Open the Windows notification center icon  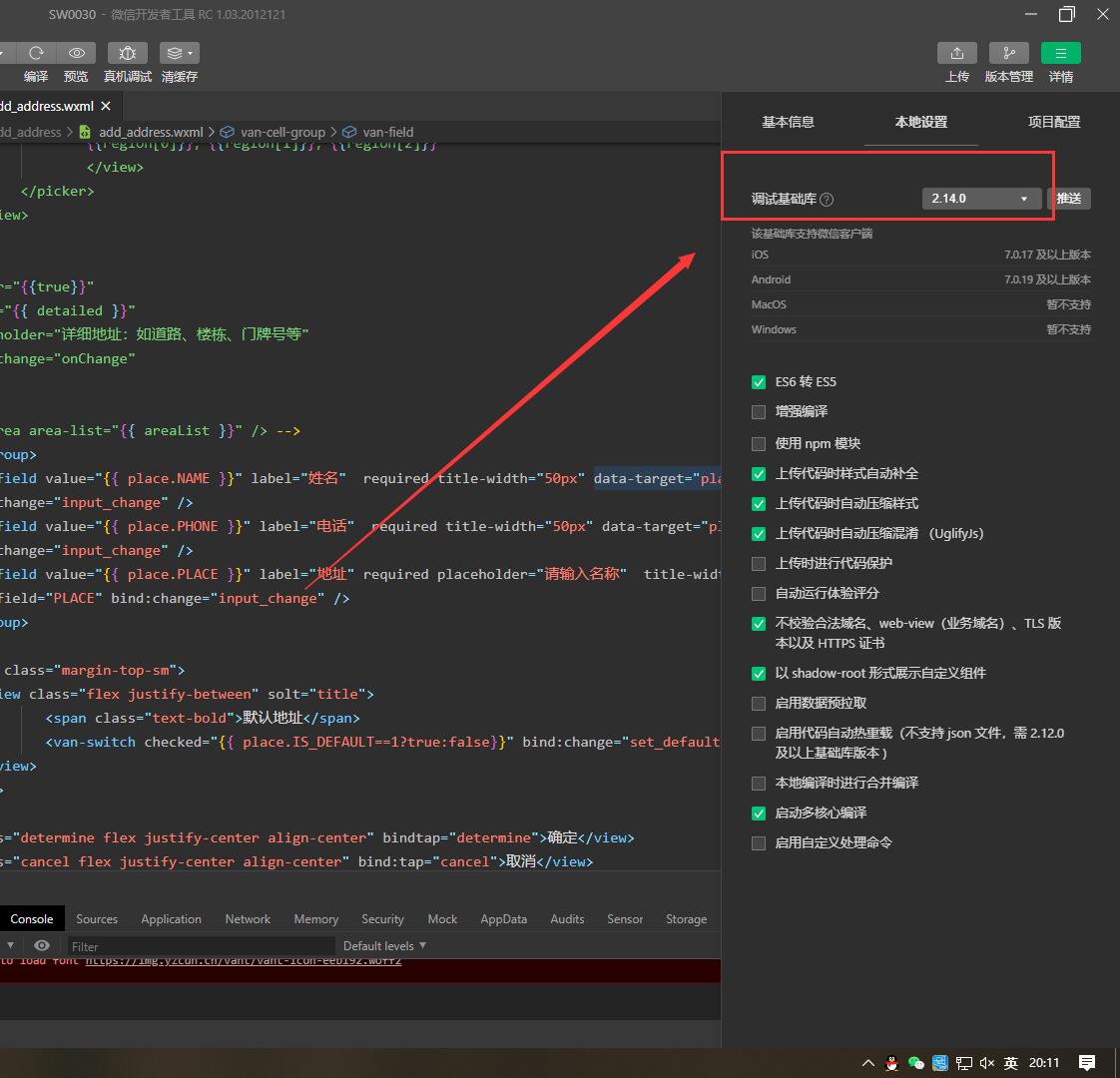pyautogui.click(x=1086, y=1063)
